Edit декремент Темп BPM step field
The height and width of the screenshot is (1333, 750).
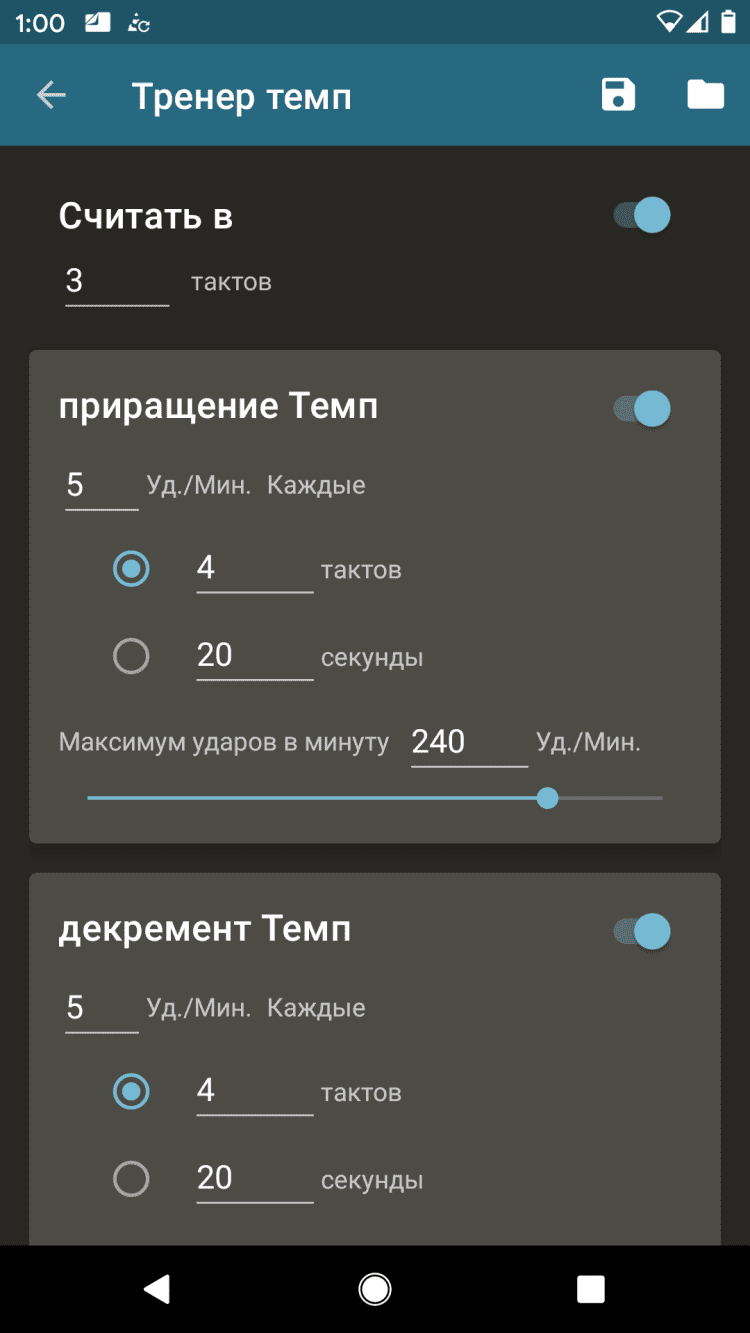coord(101,1008)
